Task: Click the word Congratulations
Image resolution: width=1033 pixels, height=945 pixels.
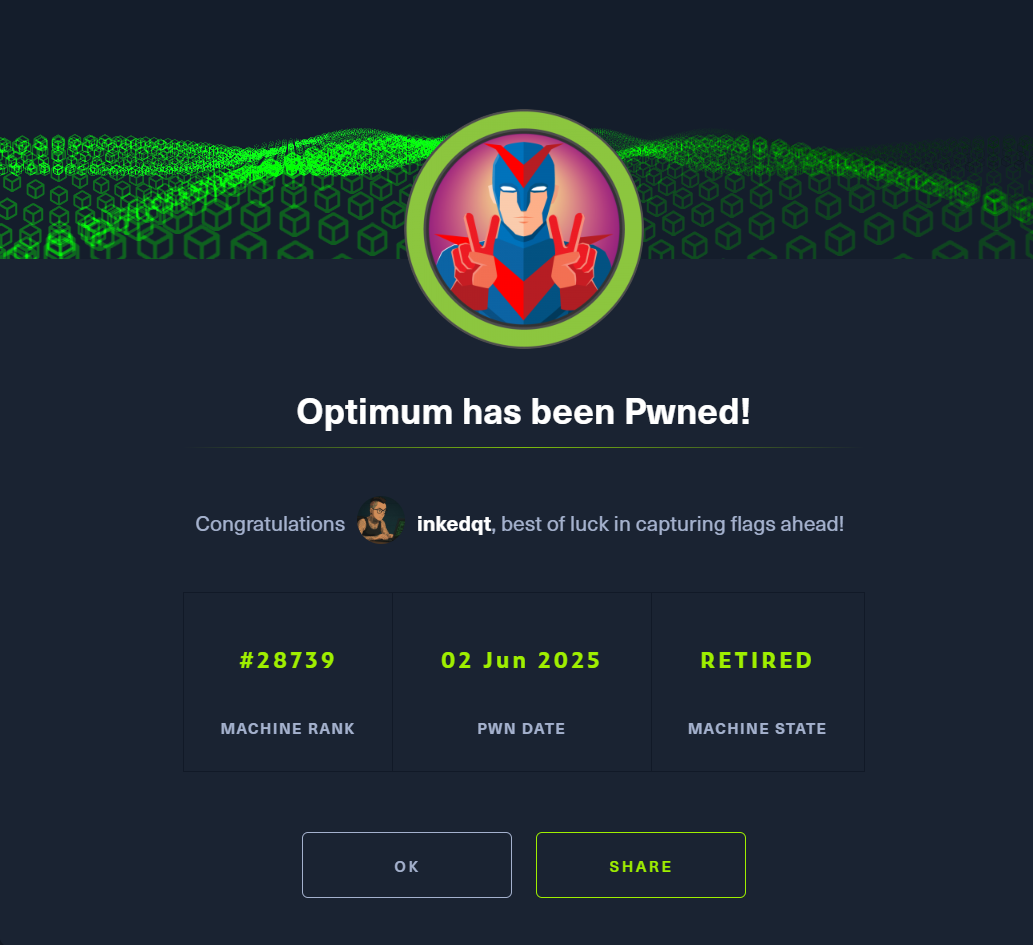Action: 270,524
